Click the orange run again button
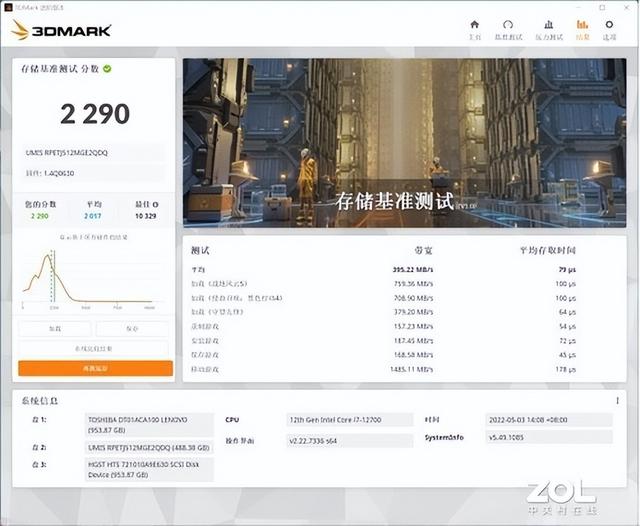The width and height of the screenshot is (640, 526). point(96,368)
